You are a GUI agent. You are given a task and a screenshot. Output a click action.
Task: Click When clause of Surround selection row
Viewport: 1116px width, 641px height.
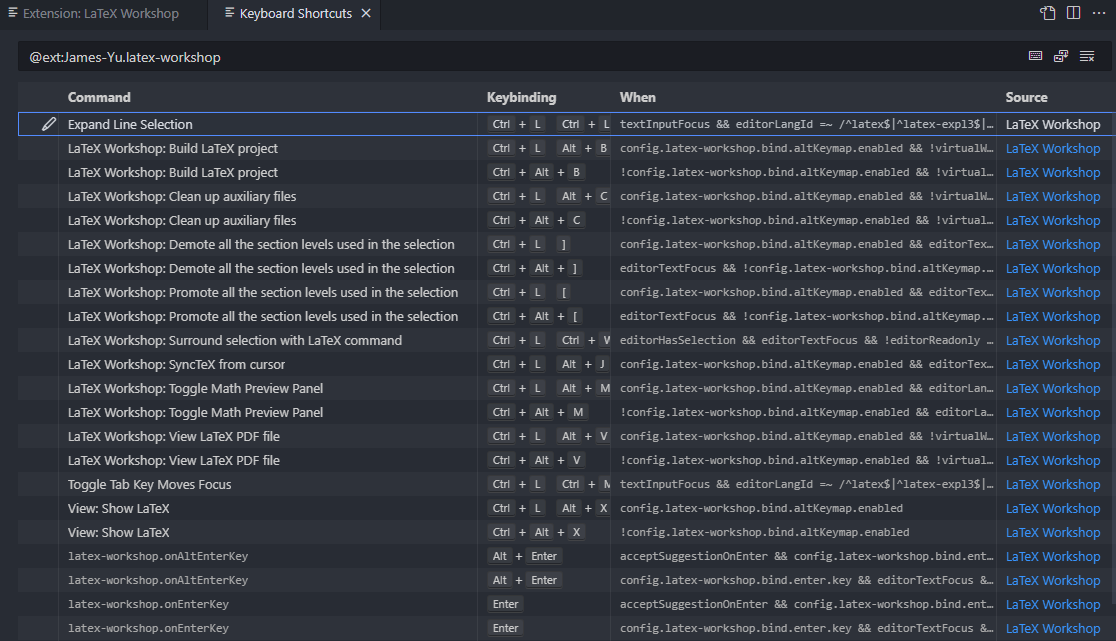point(806,340)
